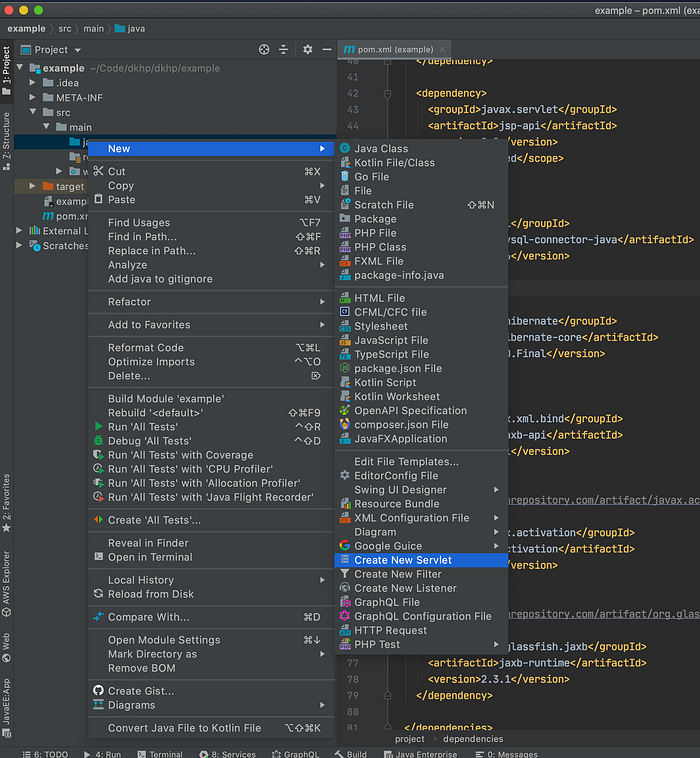The width and height of the screenshot is (700, 758).
Task: Click the Go File gopher icon
Action: pyautogui.click(x=345, y=176)
